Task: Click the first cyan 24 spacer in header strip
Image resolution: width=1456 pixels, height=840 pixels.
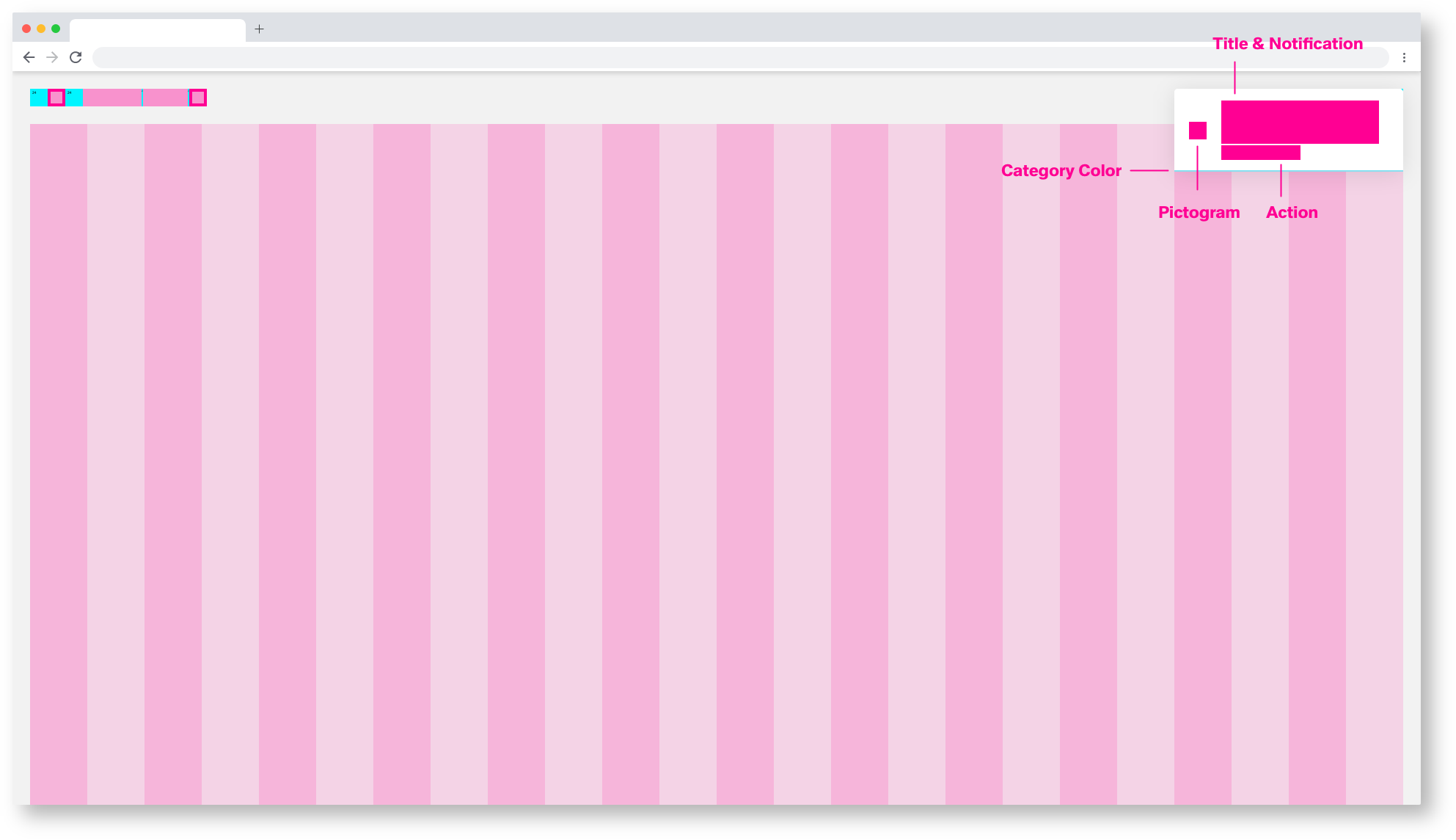Action: click(38, 98)
